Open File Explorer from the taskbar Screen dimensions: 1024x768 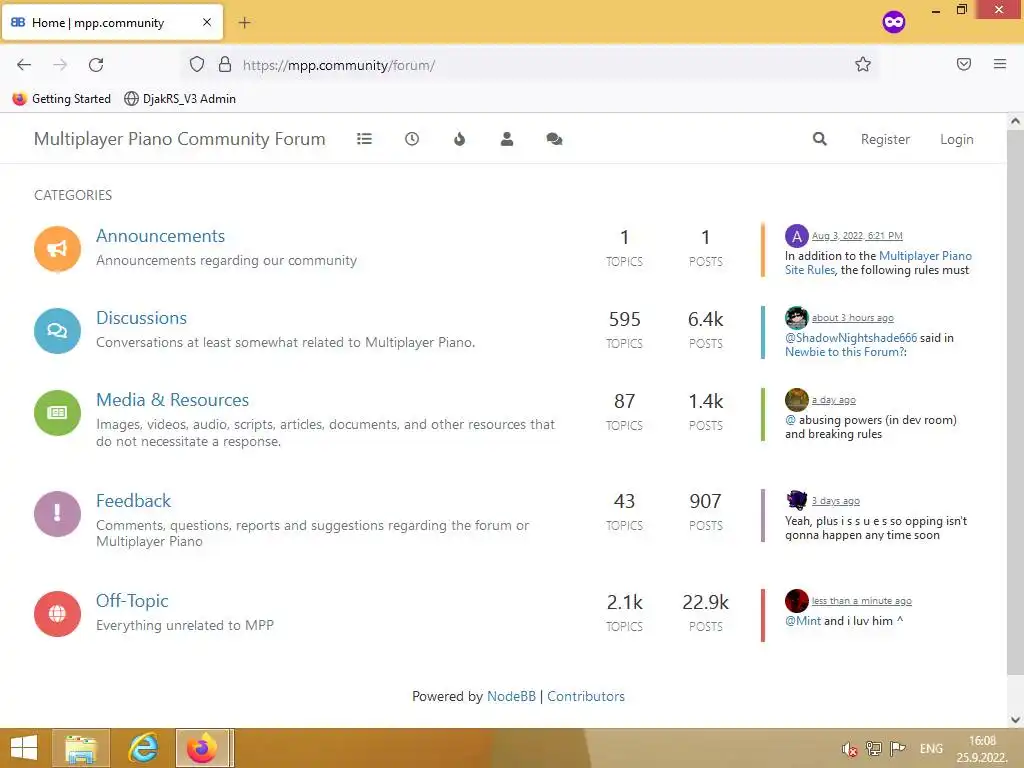(81, 748)
